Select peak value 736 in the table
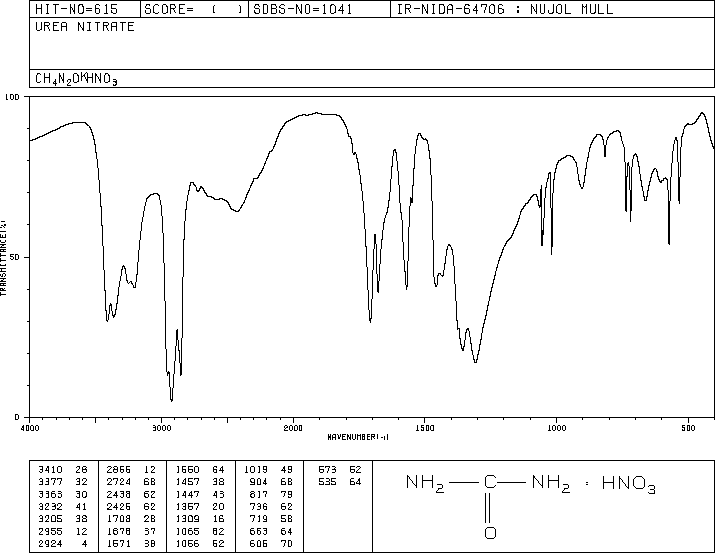 point(259,506)
